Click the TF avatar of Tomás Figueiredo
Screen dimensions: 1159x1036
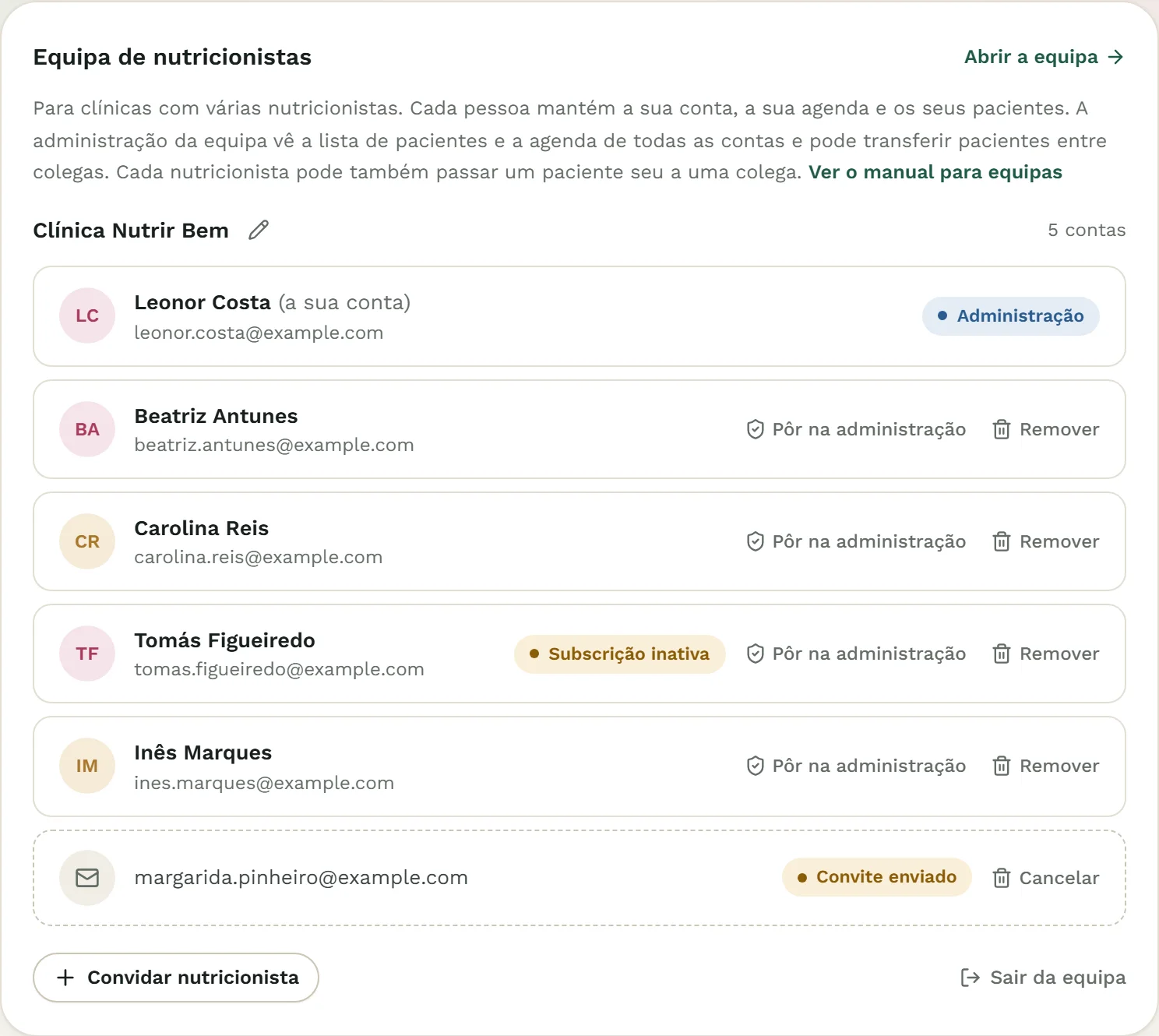click(x=87, y=654)
